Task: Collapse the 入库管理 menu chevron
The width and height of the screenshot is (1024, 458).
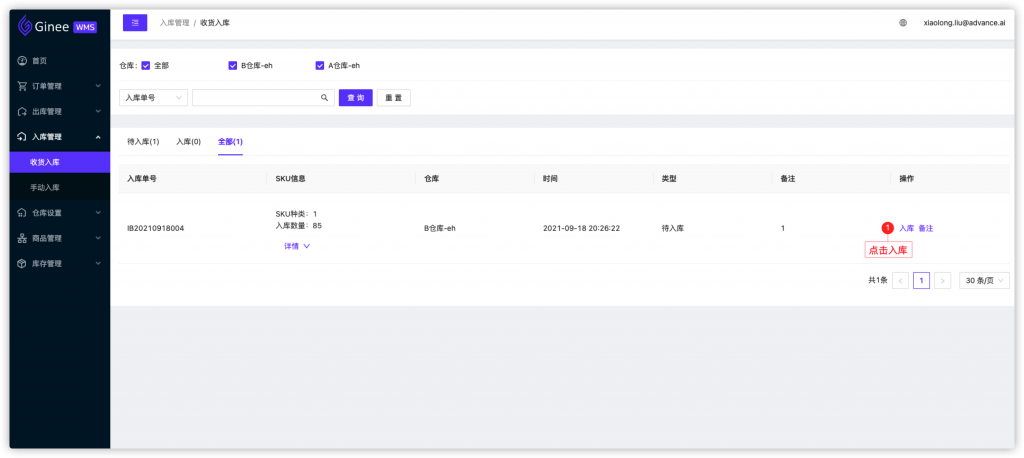Action: [98, 137]
